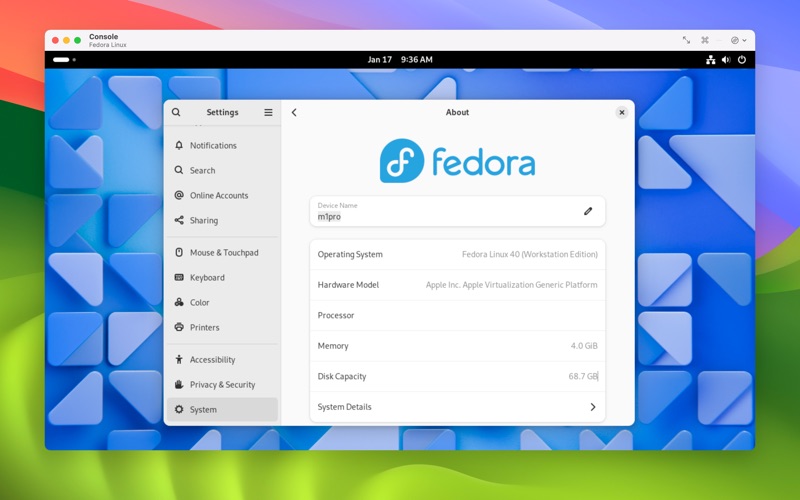The height and width of the screenshot is (500, 800).
Task: Click the Fedora logo image
Action: [x=457, y=161]
